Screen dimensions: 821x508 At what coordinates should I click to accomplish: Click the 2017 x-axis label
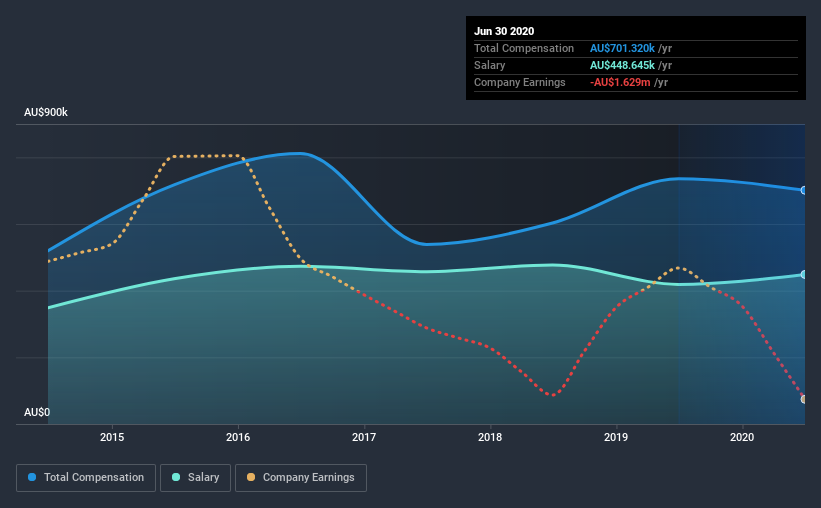click(x=364, y=437)
